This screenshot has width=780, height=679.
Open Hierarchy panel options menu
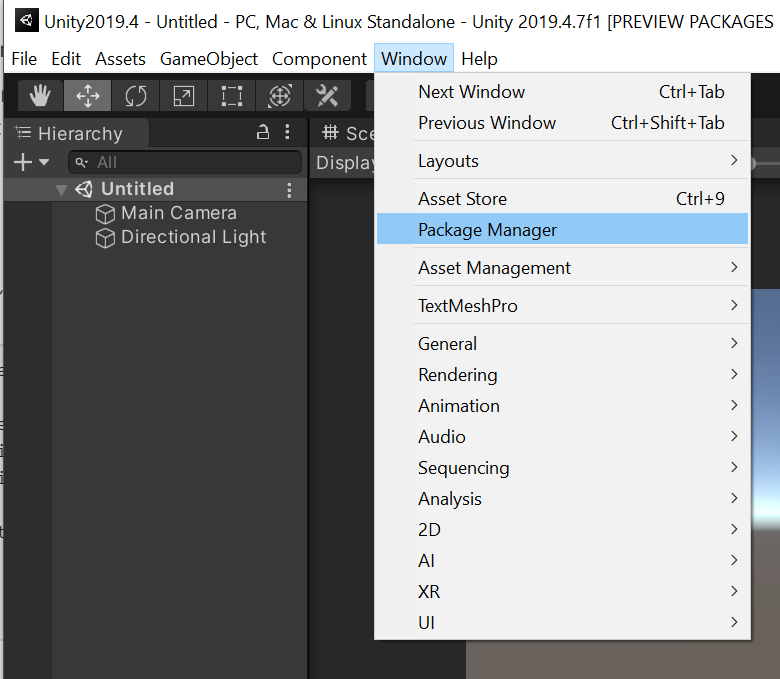click(287, 132)
